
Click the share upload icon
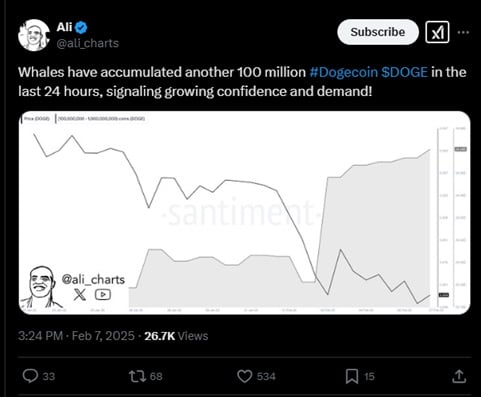(459, 376)
